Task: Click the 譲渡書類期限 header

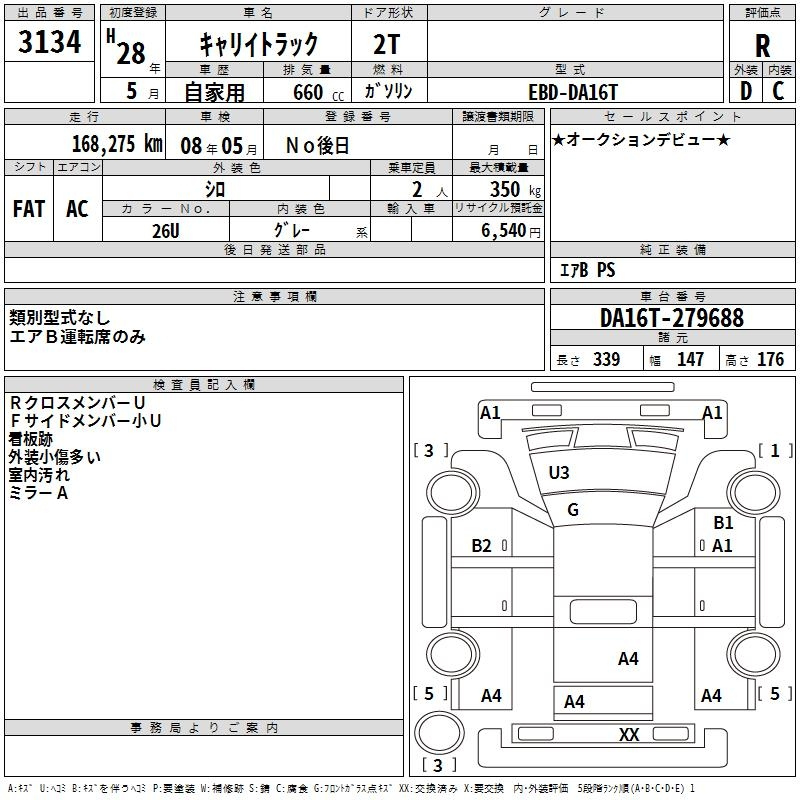Action: [x=498, y=116]
